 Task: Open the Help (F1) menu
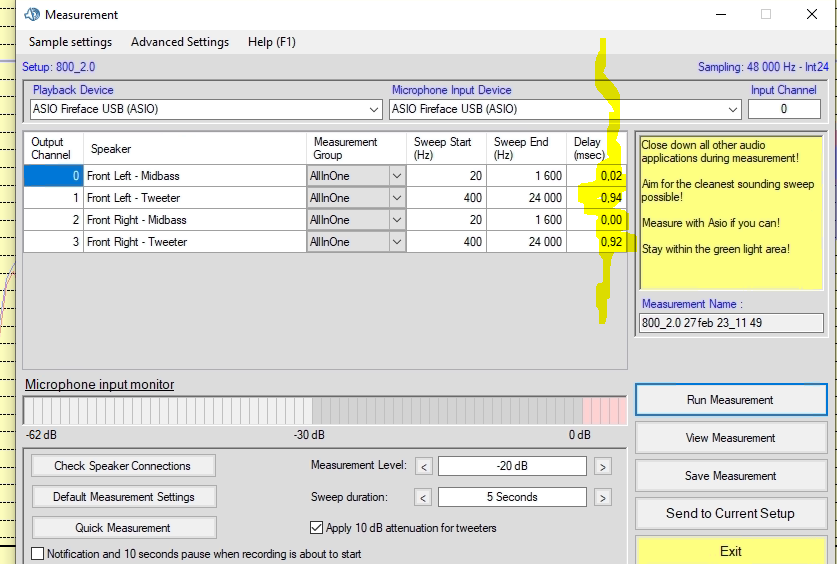272,42
